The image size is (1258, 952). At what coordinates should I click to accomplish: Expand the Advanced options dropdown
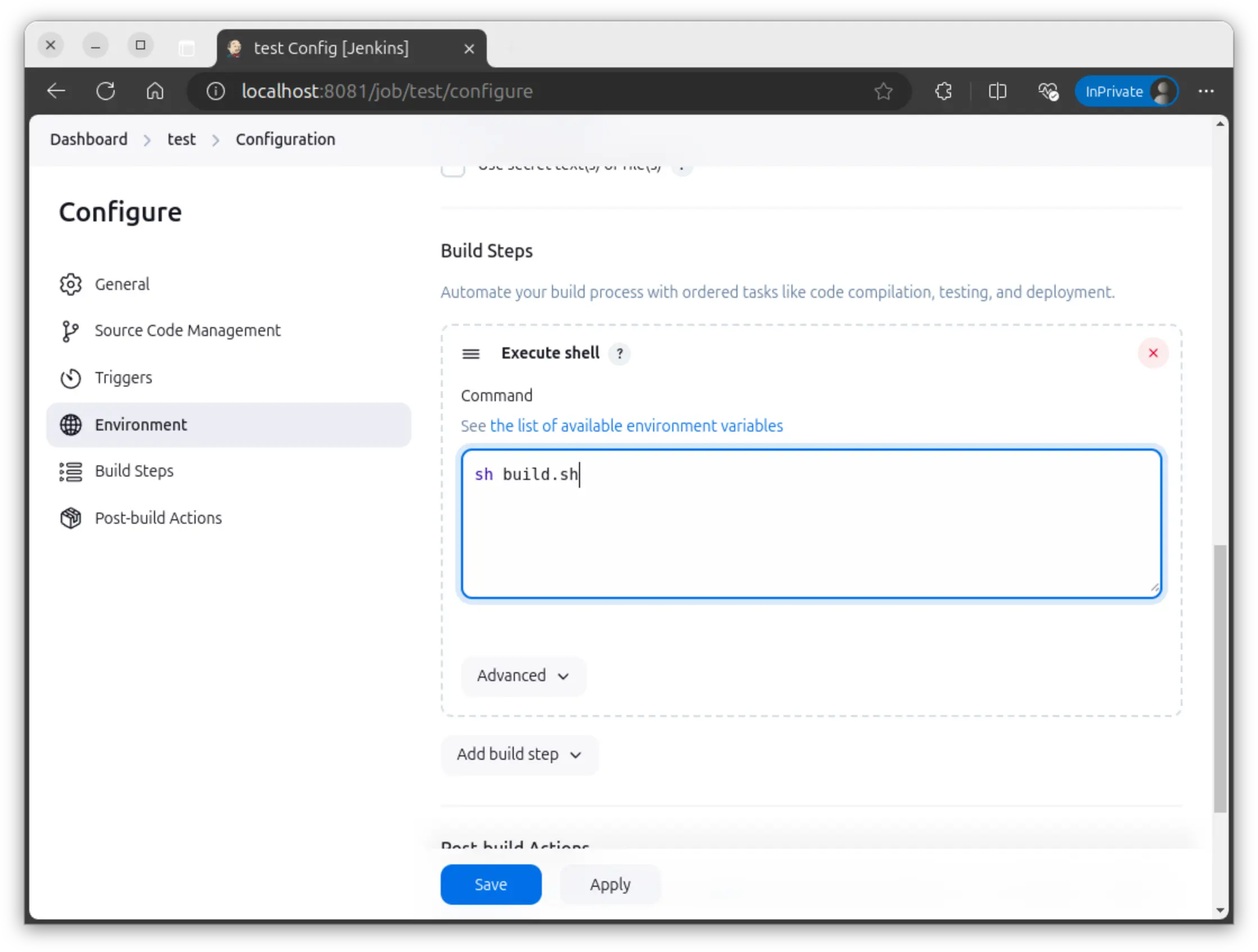(523, 676)
